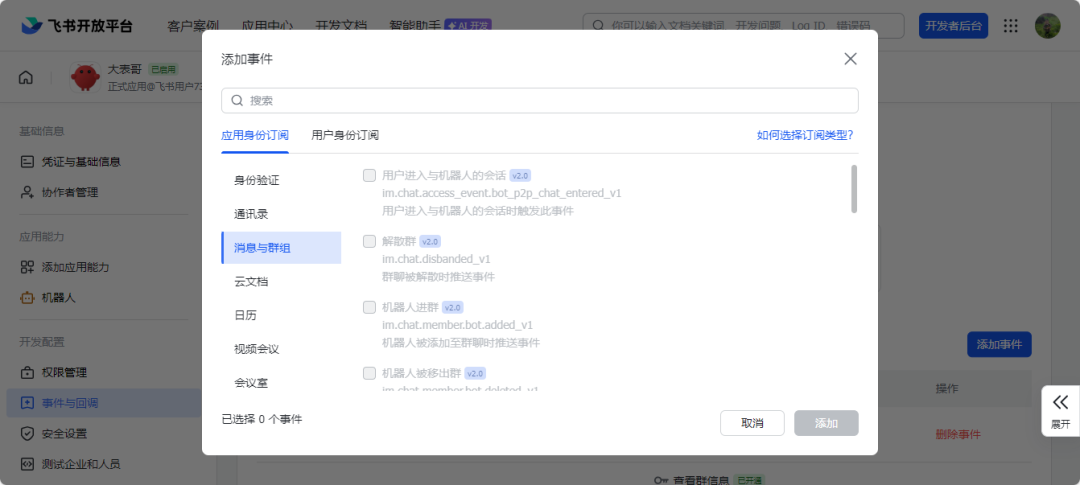
Task: Click the 添加应用能力 grid icon
Action: pyautogui.click(x=27, y=267)
